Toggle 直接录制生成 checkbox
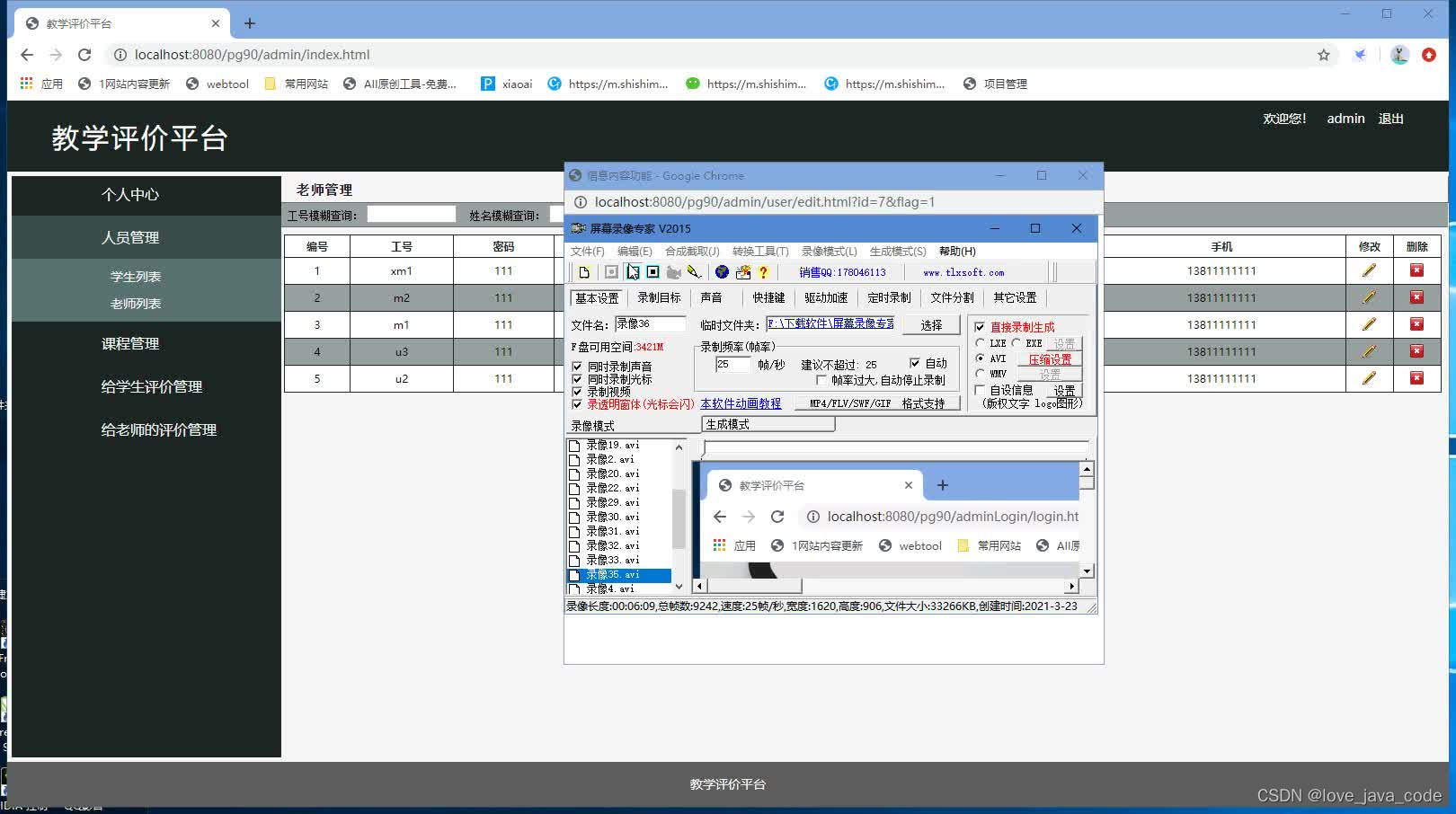 coord(980,327)
